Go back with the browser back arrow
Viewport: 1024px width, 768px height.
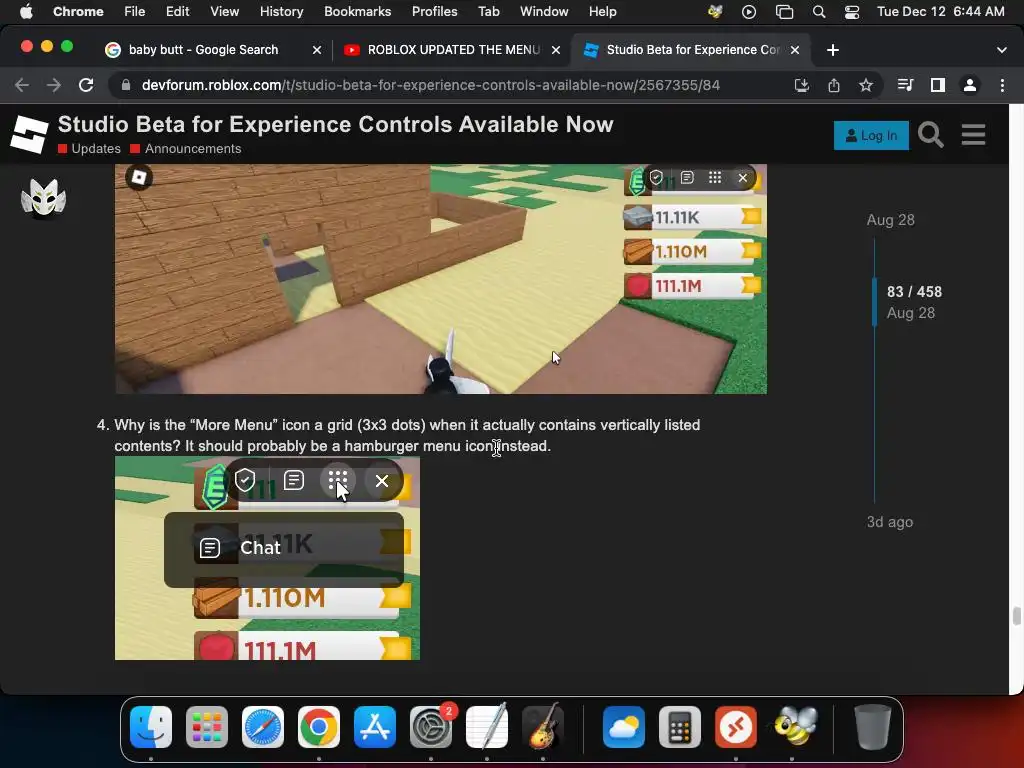tap(22, 85)
